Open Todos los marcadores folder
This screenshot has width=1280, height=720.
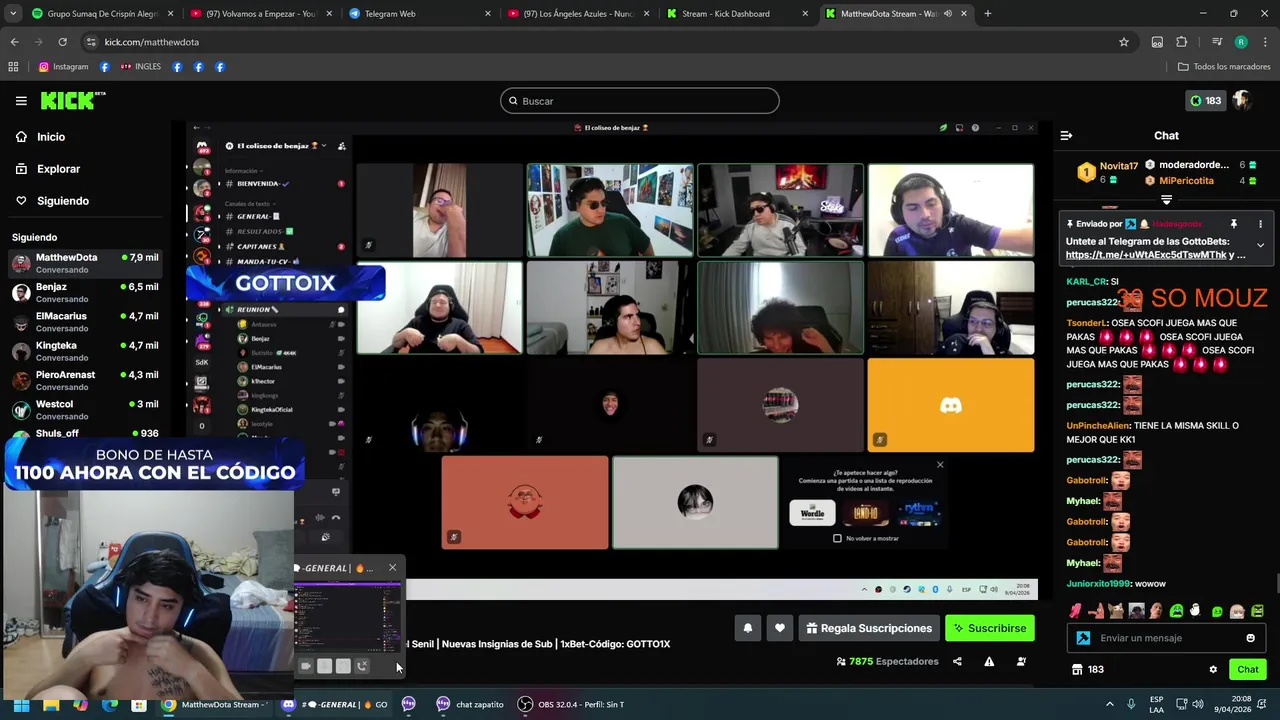1224,67
